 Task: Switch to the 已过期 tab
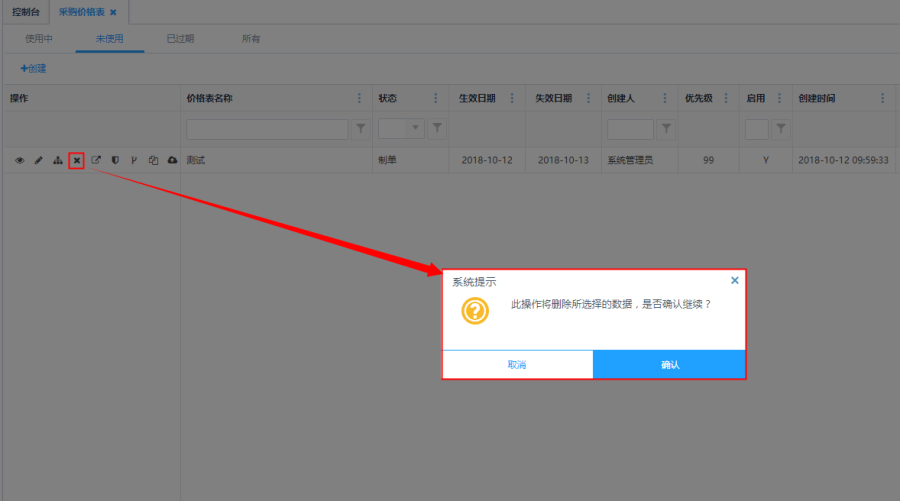point(180,39)
